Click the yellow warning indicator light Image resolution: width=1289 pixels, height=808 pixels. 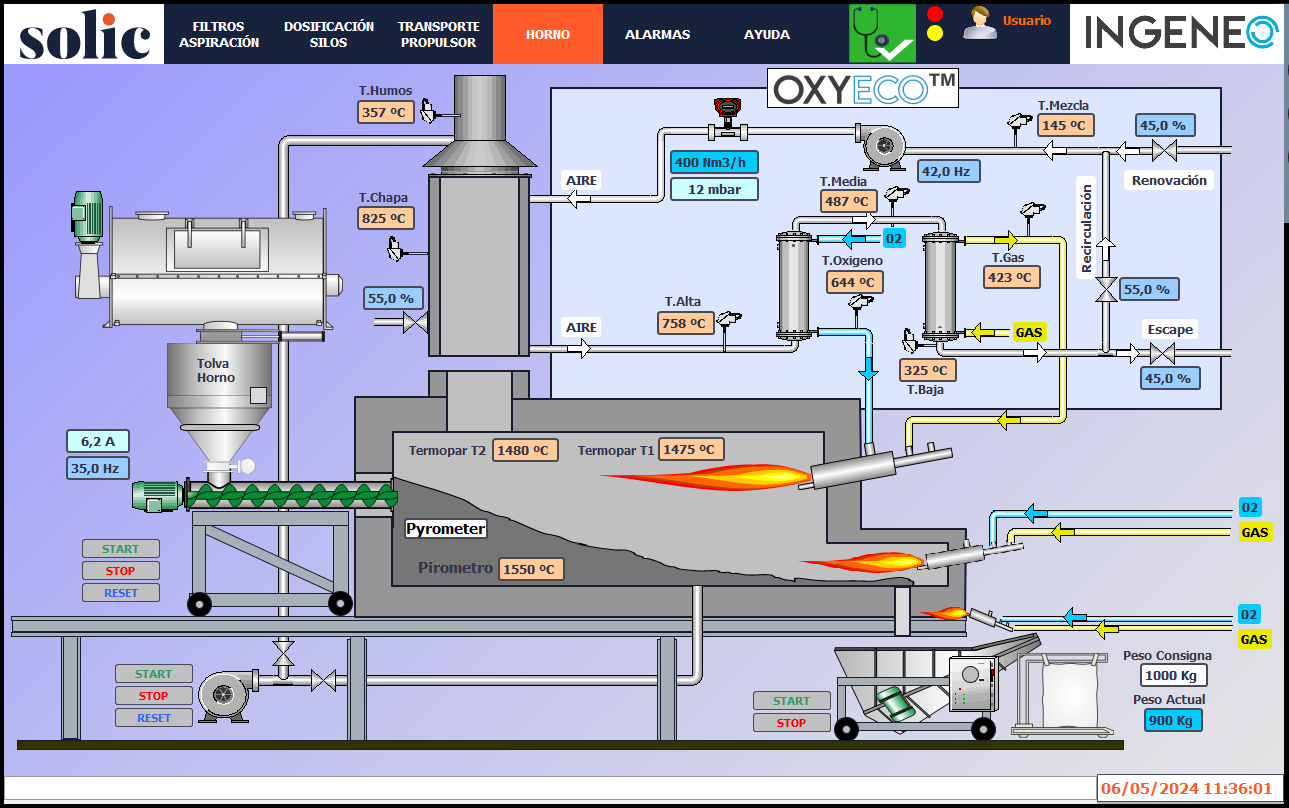coord(935,33)
